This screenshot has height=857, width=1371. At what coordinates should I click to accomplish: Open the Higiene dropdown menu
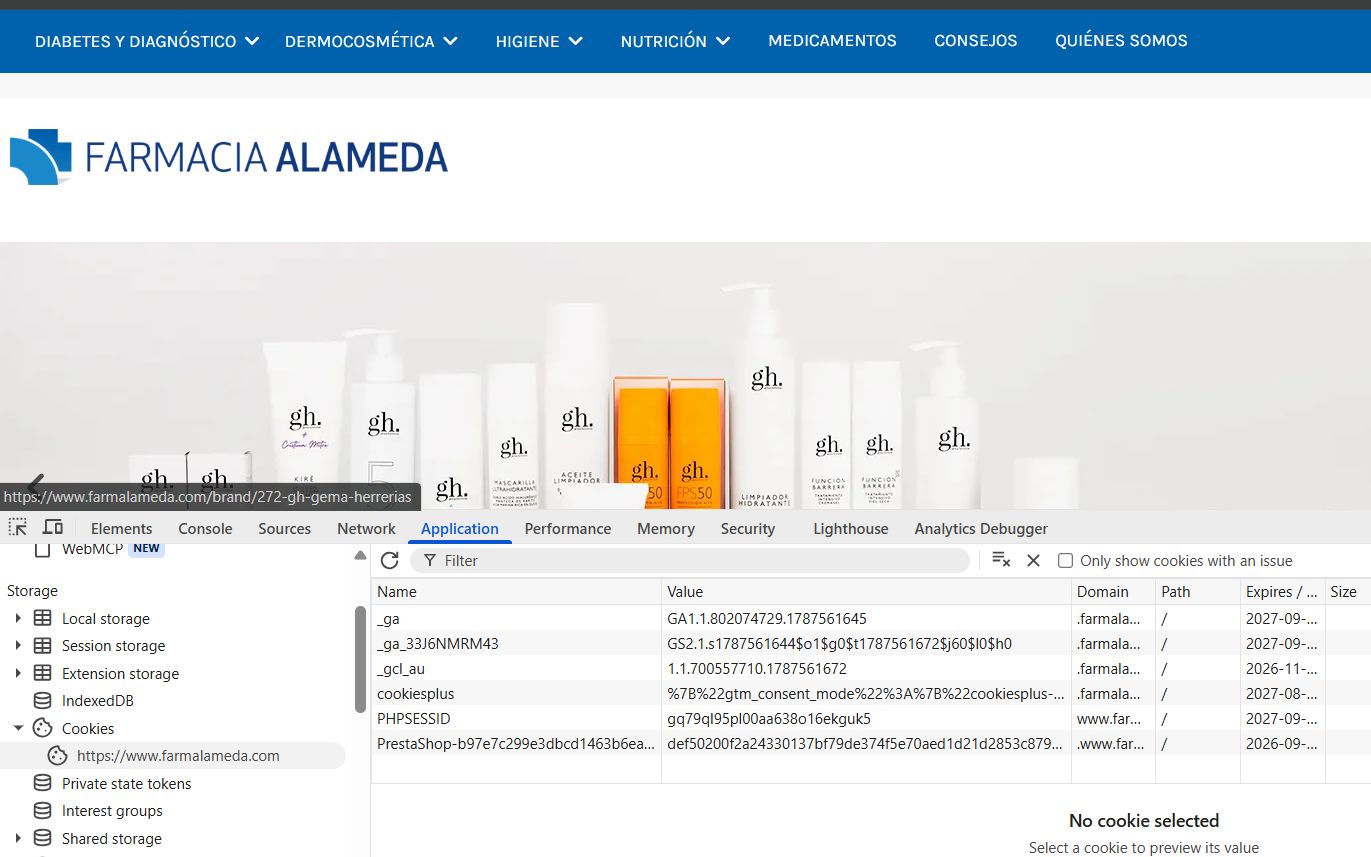539,41
